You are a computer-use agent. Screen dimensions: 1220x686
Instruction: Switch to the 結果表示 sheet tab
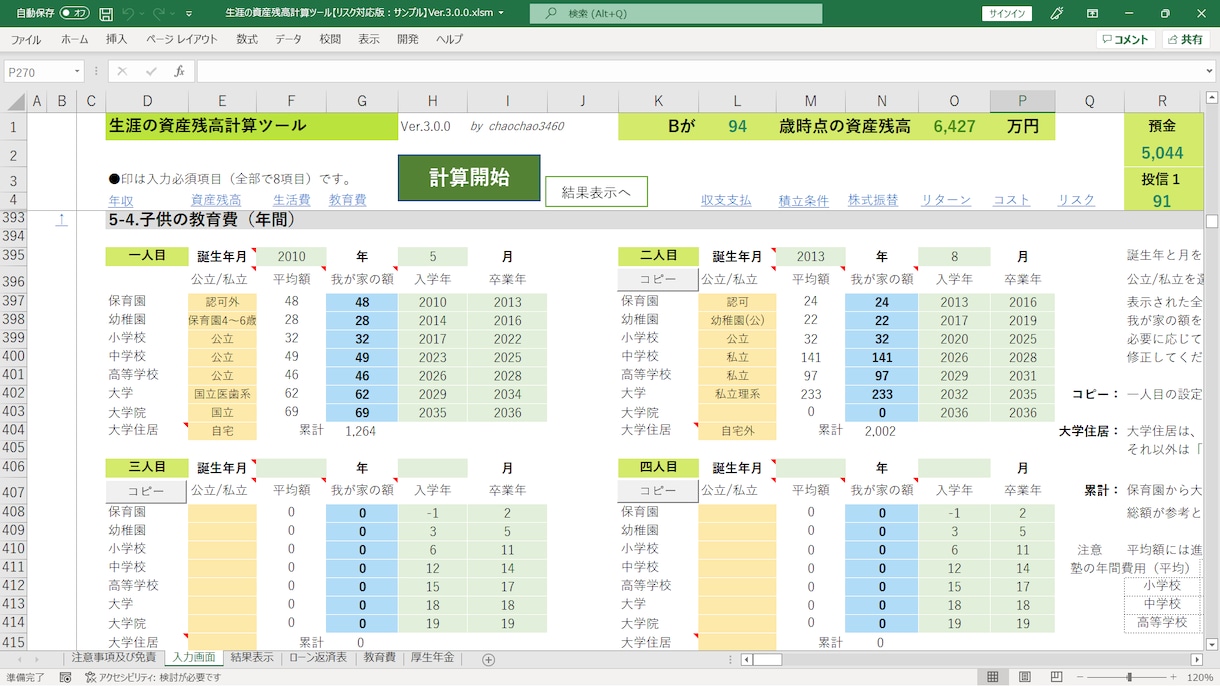pos(252,658)
